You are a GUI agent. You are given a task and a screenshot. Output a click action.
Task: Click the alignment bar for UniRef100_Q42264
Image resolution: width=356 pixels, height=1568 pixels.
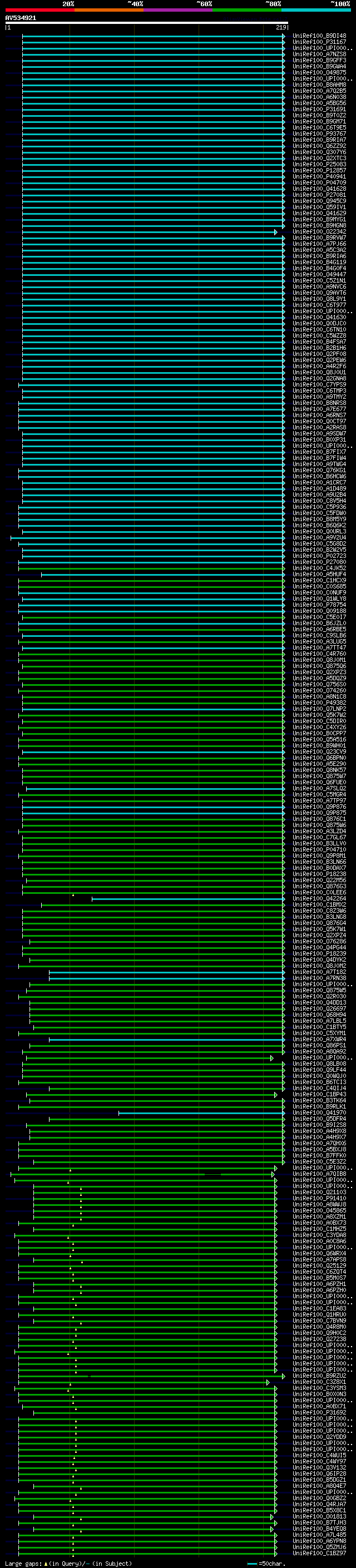(188, 899)
